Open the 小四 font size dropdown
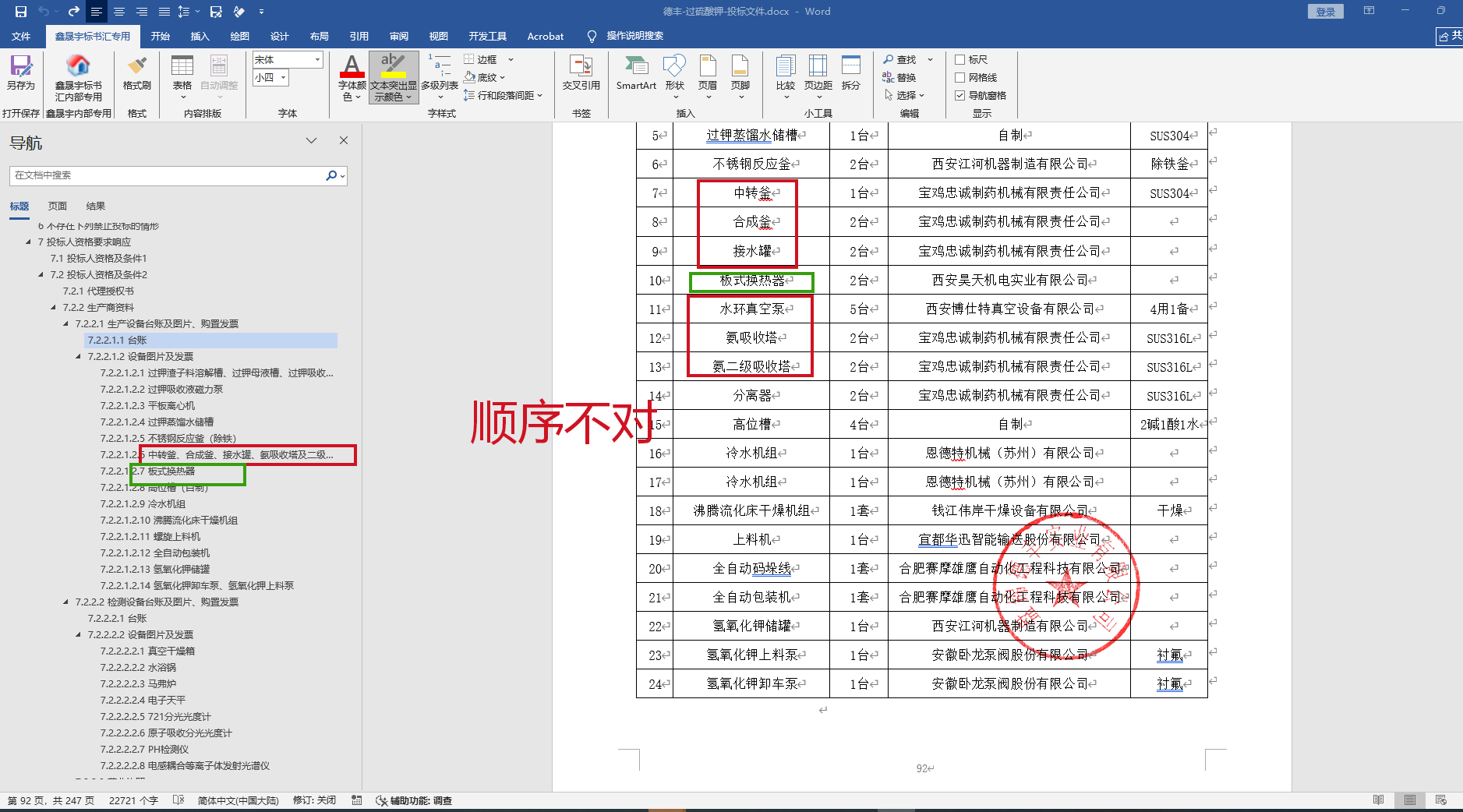This screenshot has height=812, width=1463. tap(283, 77)
